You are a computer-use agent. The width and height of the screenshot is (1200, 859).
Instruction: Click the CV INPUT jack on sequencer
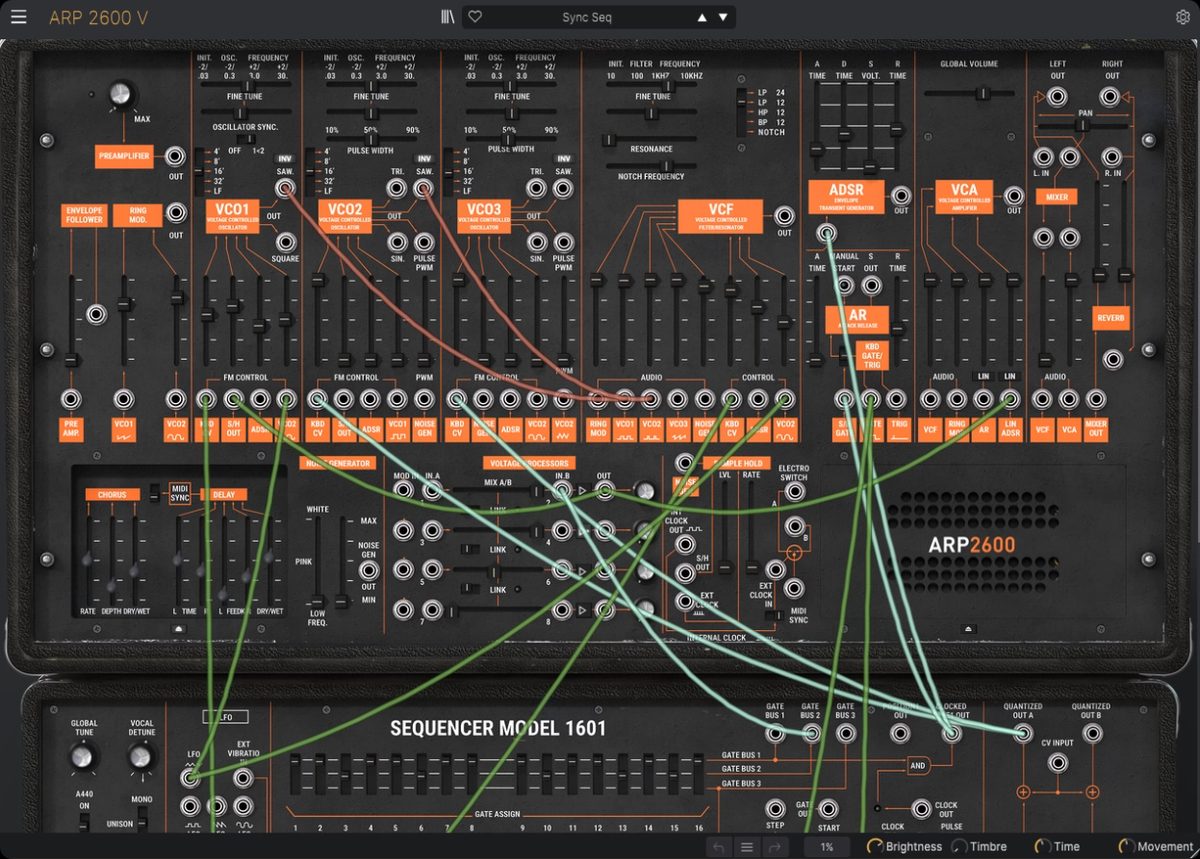point(1057,764)
